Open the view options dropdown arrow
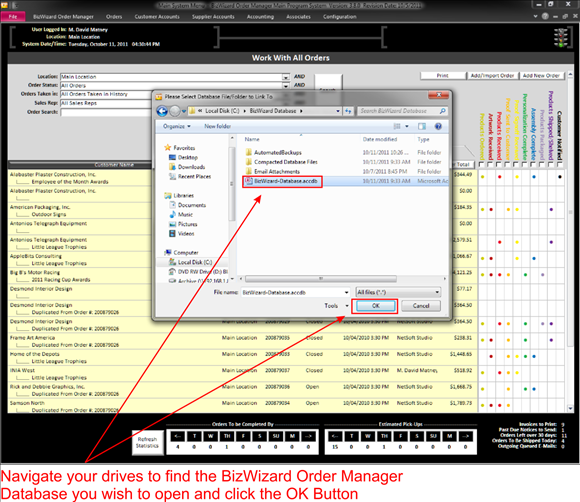Viewport: 580px width, 502px height. coord(407,127)
